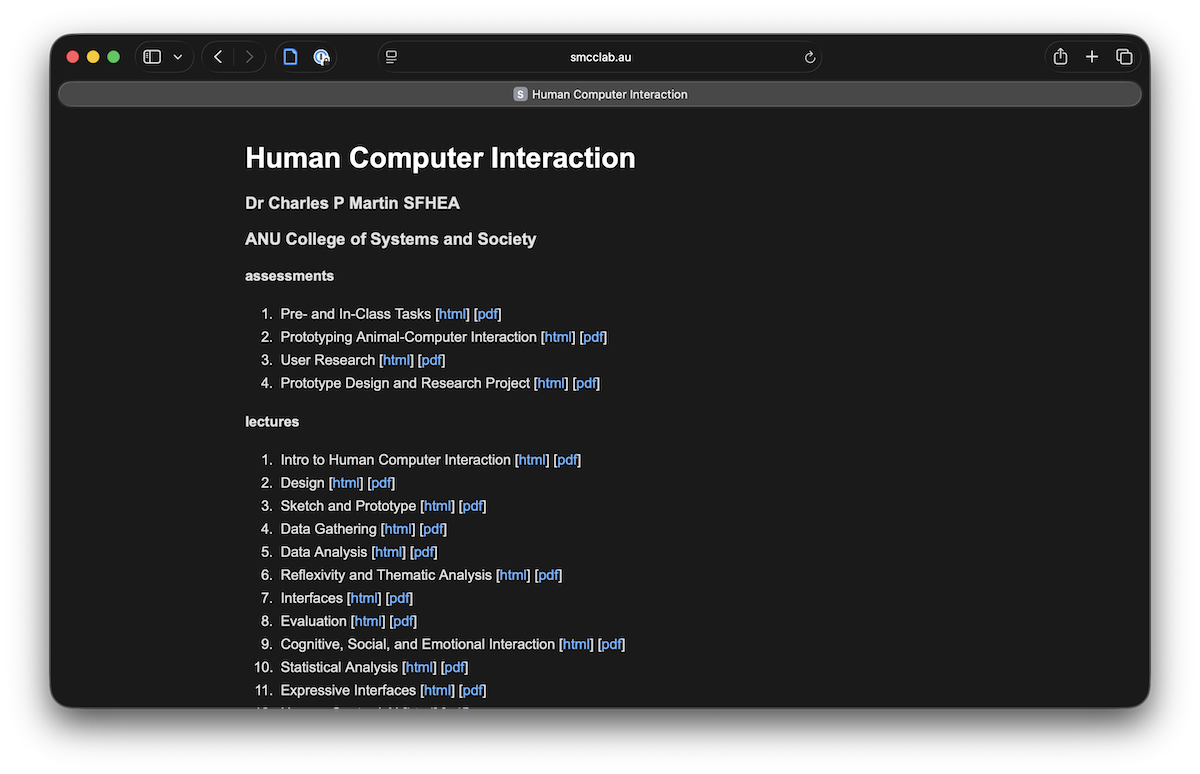1200x774 pixels.
Task: Open the pdf for Prototyping Animal-Computer Interaction
Action: pos(592,336)
